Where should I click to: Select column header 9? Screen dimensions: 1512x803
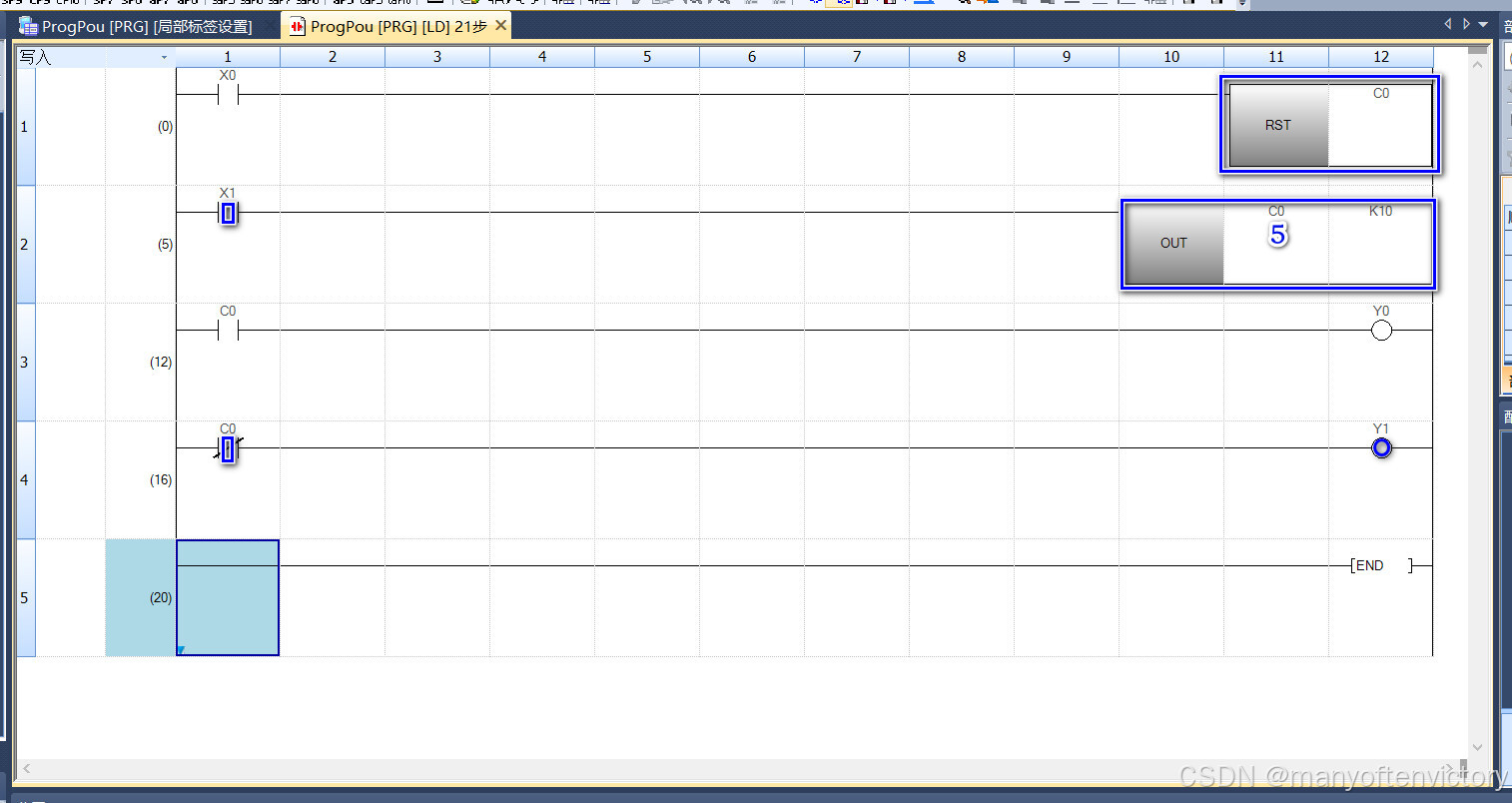(1067, 57)
